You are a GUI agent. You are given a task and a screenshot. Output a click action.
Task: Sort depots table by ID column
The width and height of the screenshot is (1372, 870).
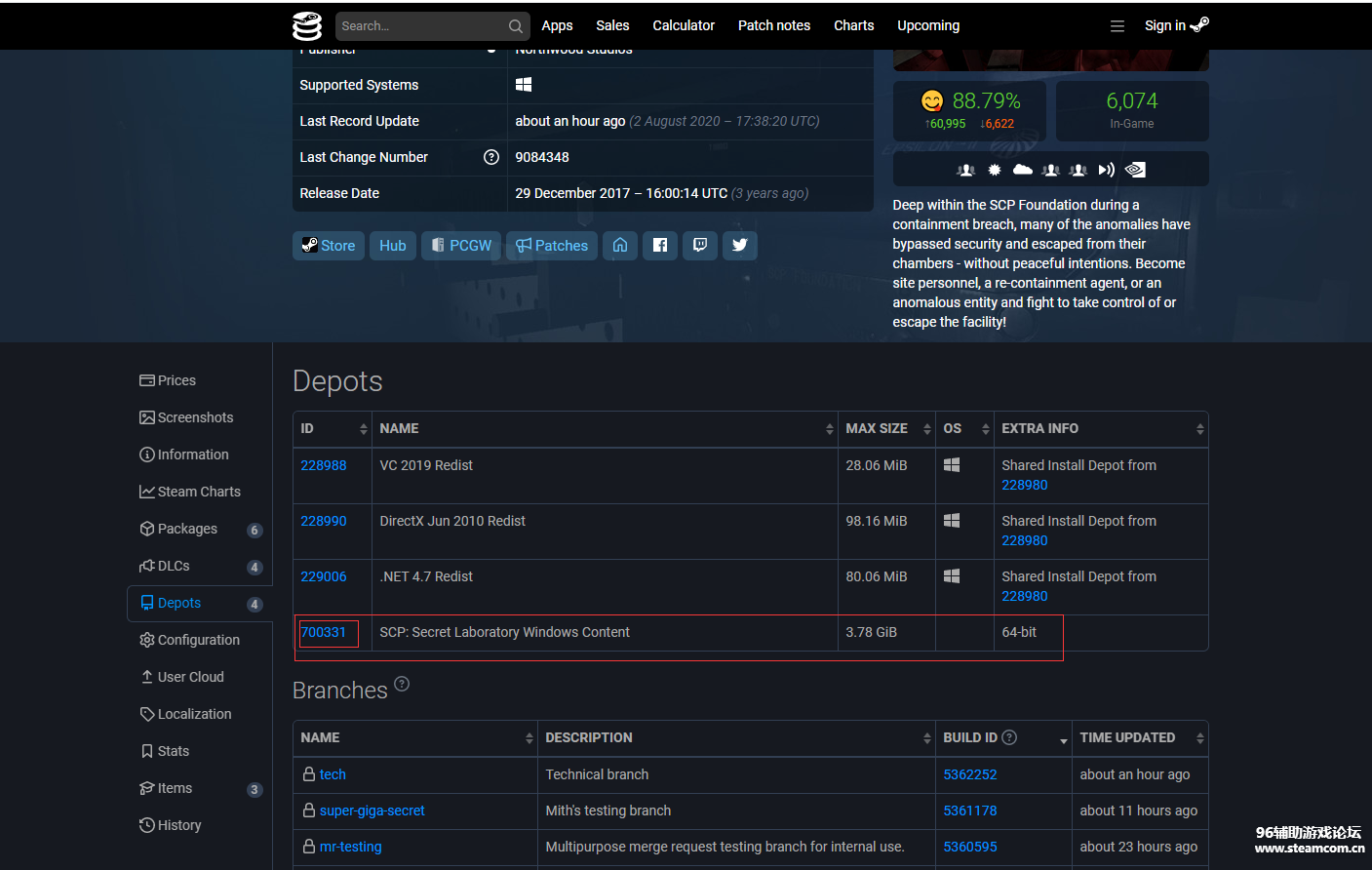click(332, 429)
